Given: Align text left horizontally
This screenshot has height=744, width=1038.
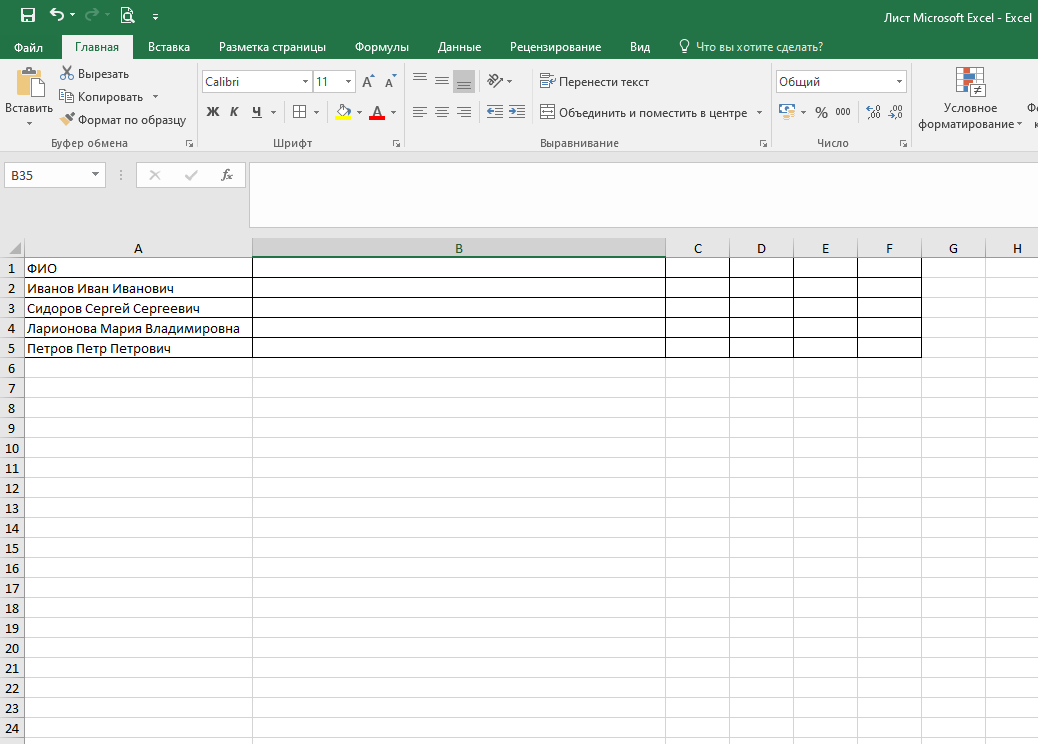Looking at the screenshot, I should click(x=420, y=112).
